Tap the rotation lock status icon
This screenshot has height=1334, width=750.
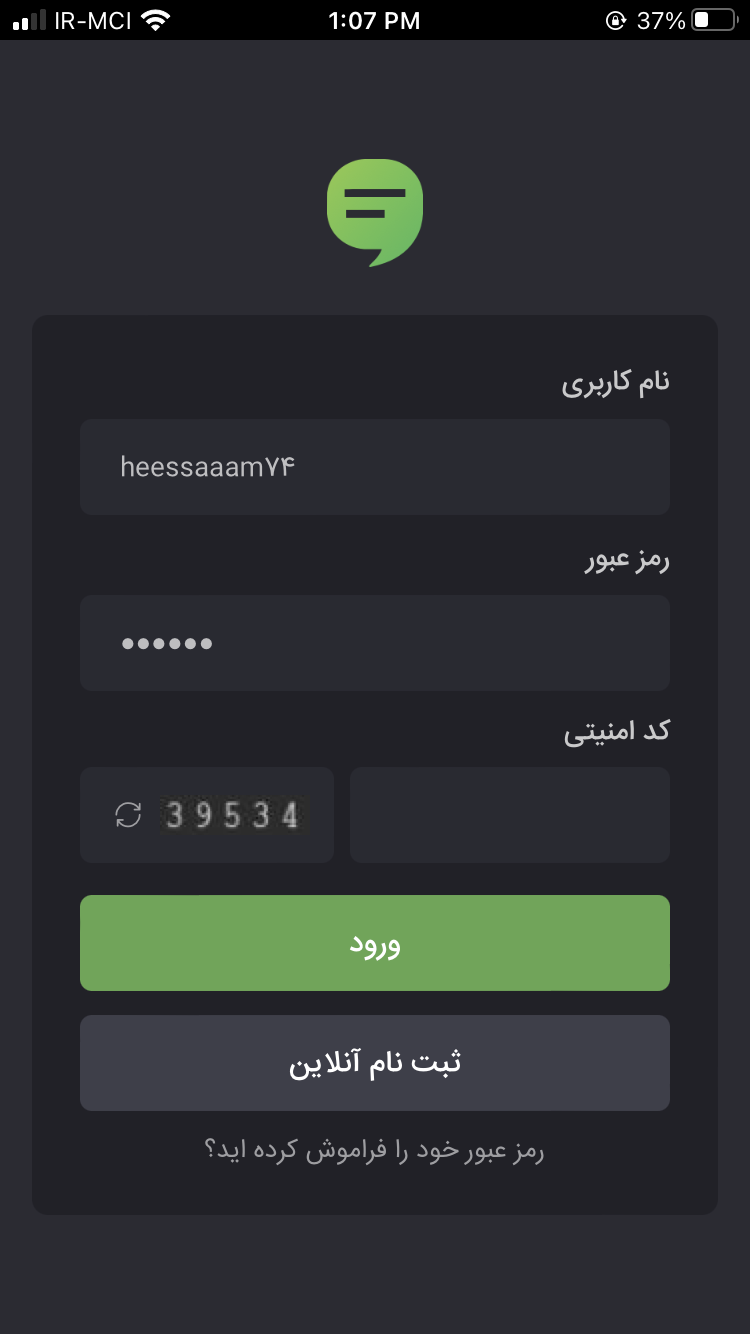pyautogui.click(x=616, y=20)
